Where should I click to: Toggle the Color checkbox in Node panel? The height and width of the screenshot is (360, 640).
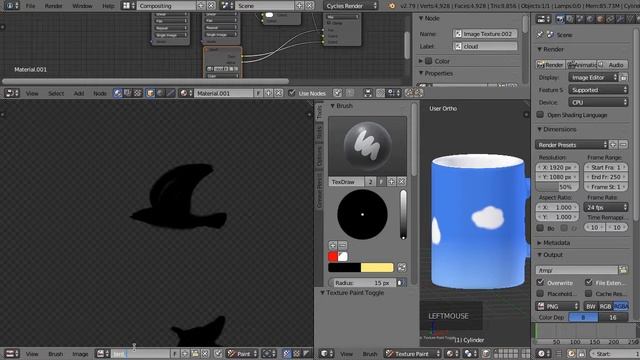point(429,61)
